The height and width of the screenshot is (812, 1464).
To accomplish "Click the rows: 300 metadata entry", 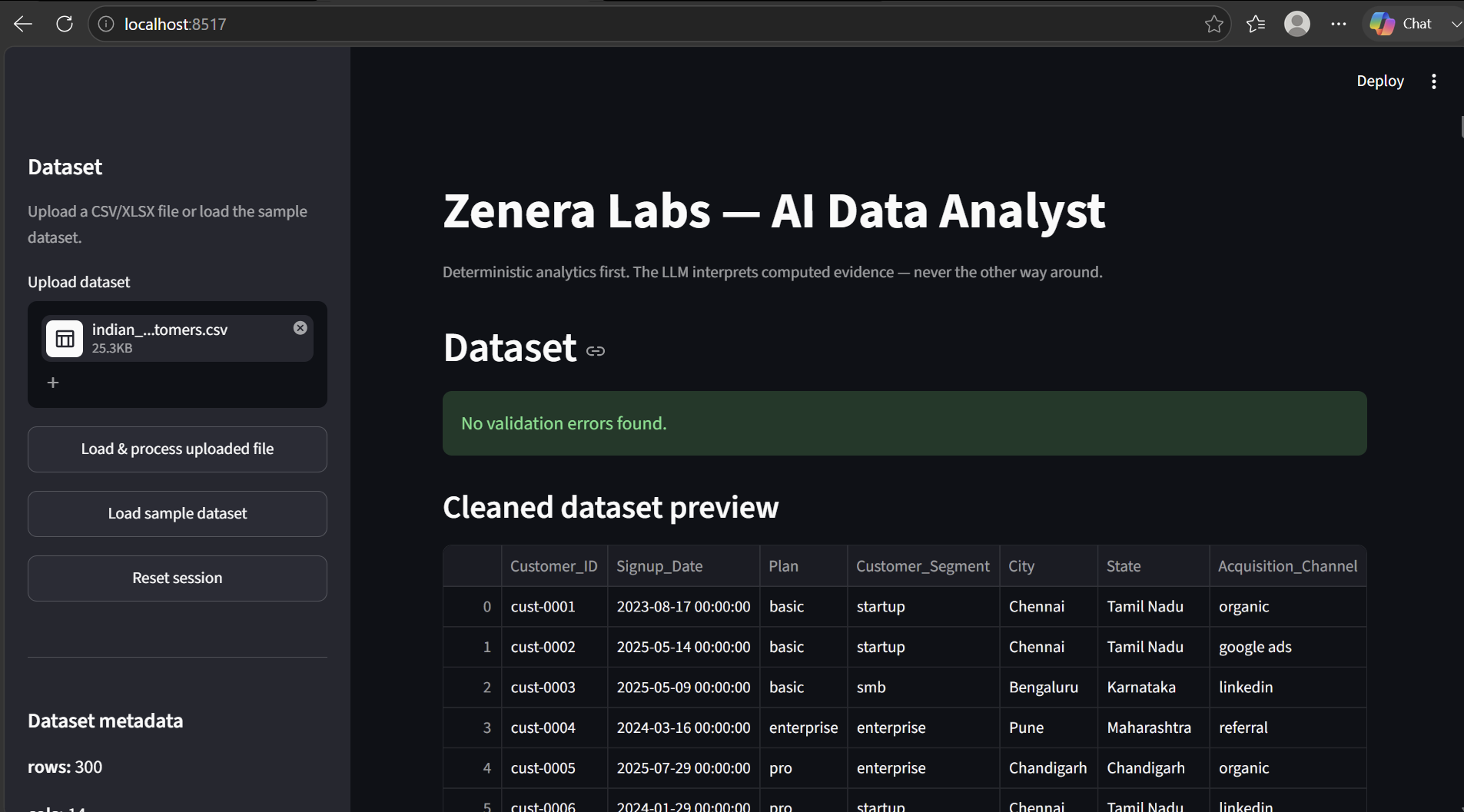I will 65,767.
